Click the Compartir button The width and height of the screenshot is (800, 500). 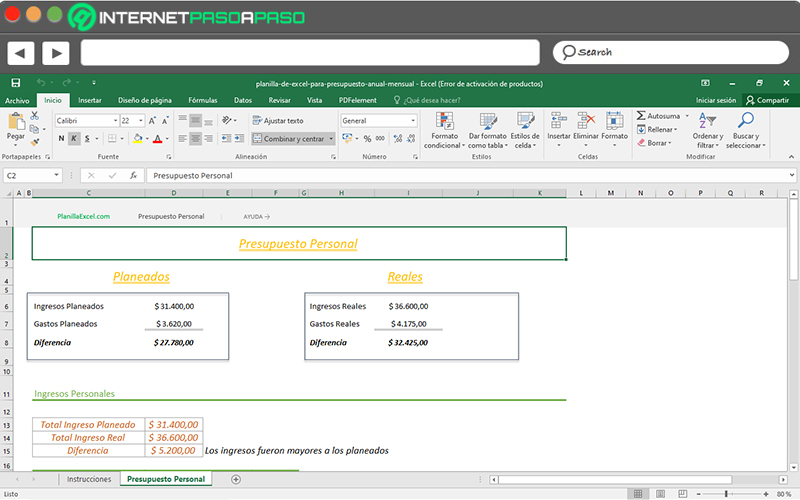(x=767, y=101)
